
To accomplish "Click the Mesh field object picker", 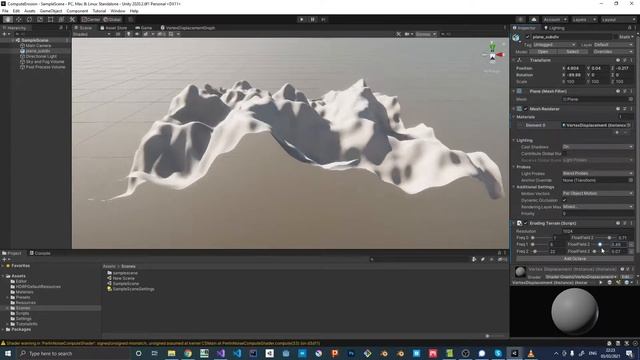I will 631,99.
